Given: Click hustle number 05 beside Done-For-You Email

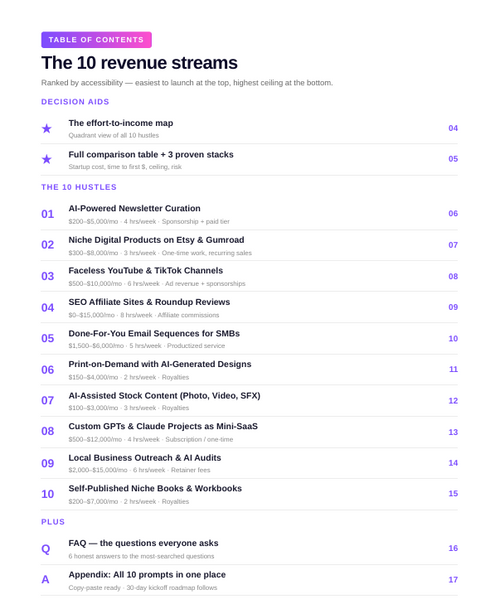Looking at the screenshot, I should click(x=47, y=338).
